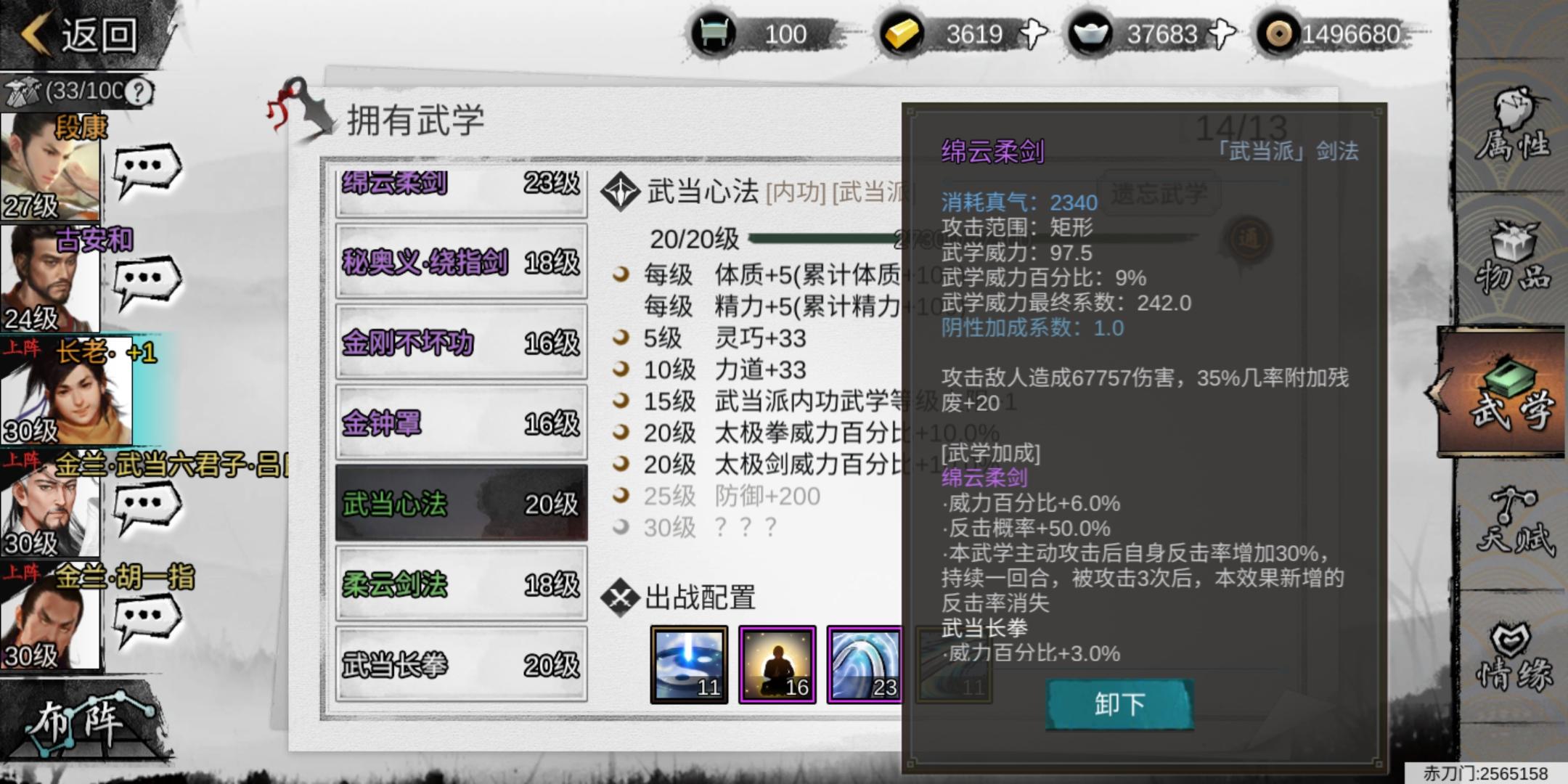Image resolution: width=1568 pixels, height=784 pixels.
Task: Select the level 30 长老 character portrait
Action: [x=67, y=392]
